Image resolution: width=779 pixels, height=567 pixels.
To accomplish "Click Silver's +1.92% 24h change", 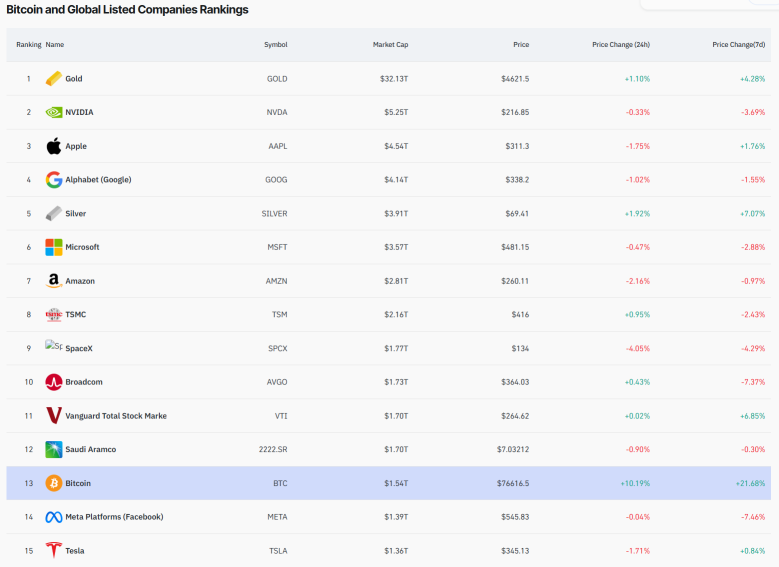I will pyautogui.click(x=637, y=213).
